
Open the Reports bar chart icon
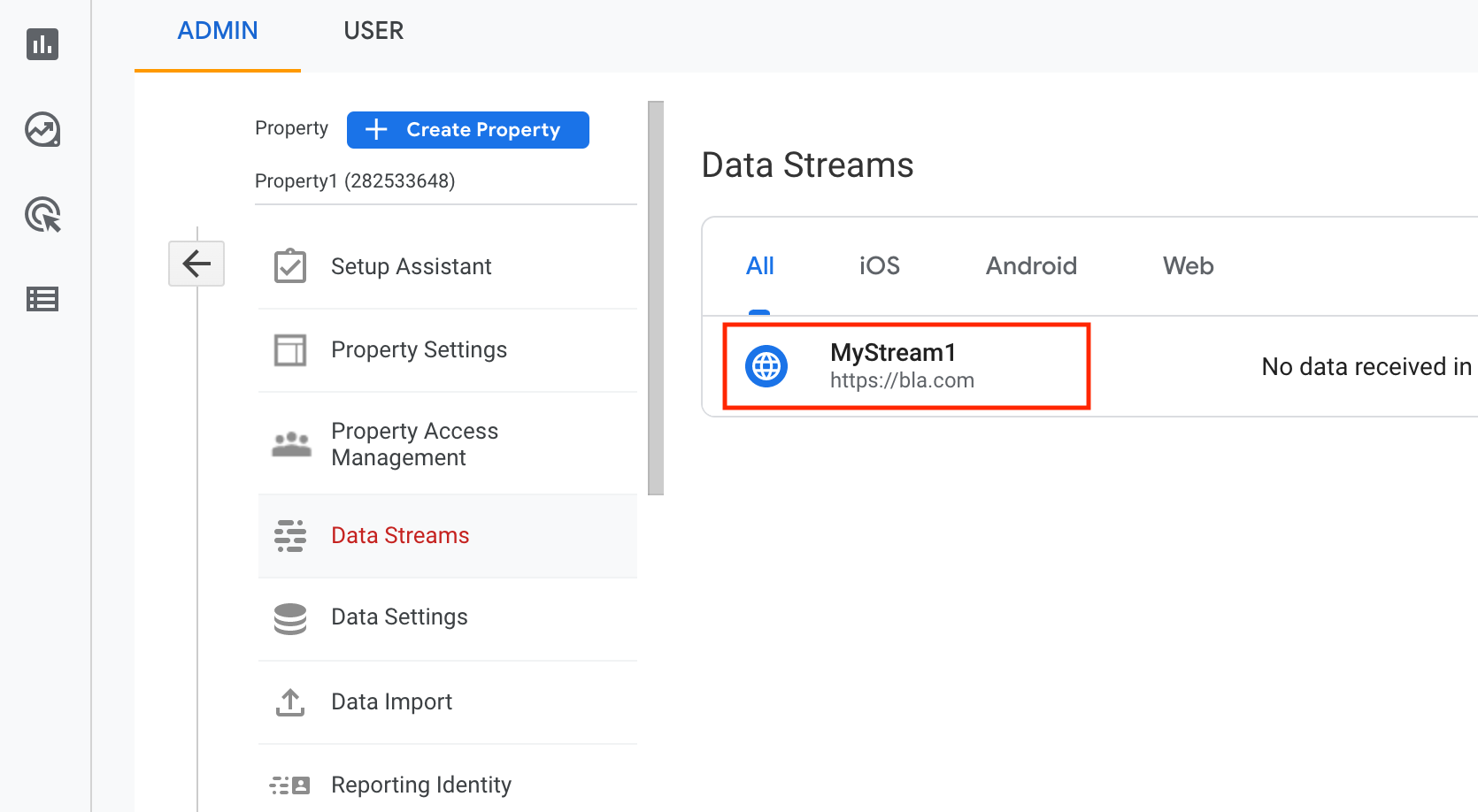[x=42, y=43]
